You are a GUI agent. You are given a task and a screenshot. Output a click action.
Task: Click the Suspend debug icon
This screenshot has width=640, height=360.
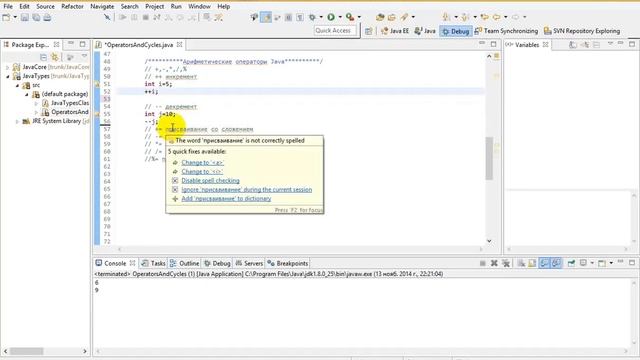coord(134,17)
